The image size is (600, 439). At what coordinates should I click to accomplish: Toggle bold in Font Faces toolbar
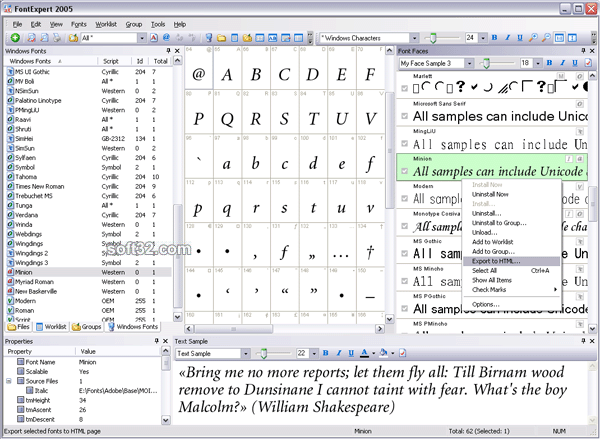point(549,63)
